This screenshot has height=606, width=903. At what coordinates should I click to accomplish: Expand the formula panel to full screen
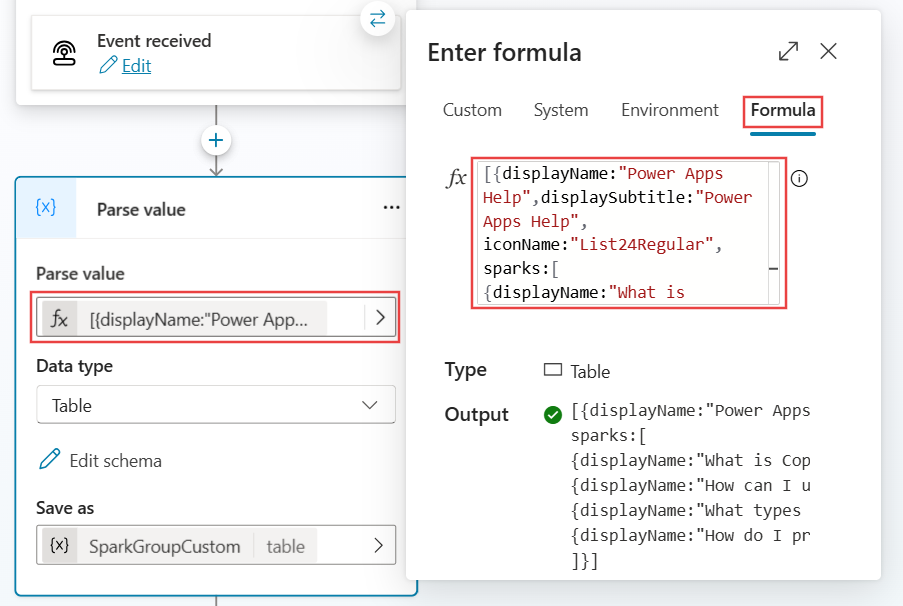(788, 51)
